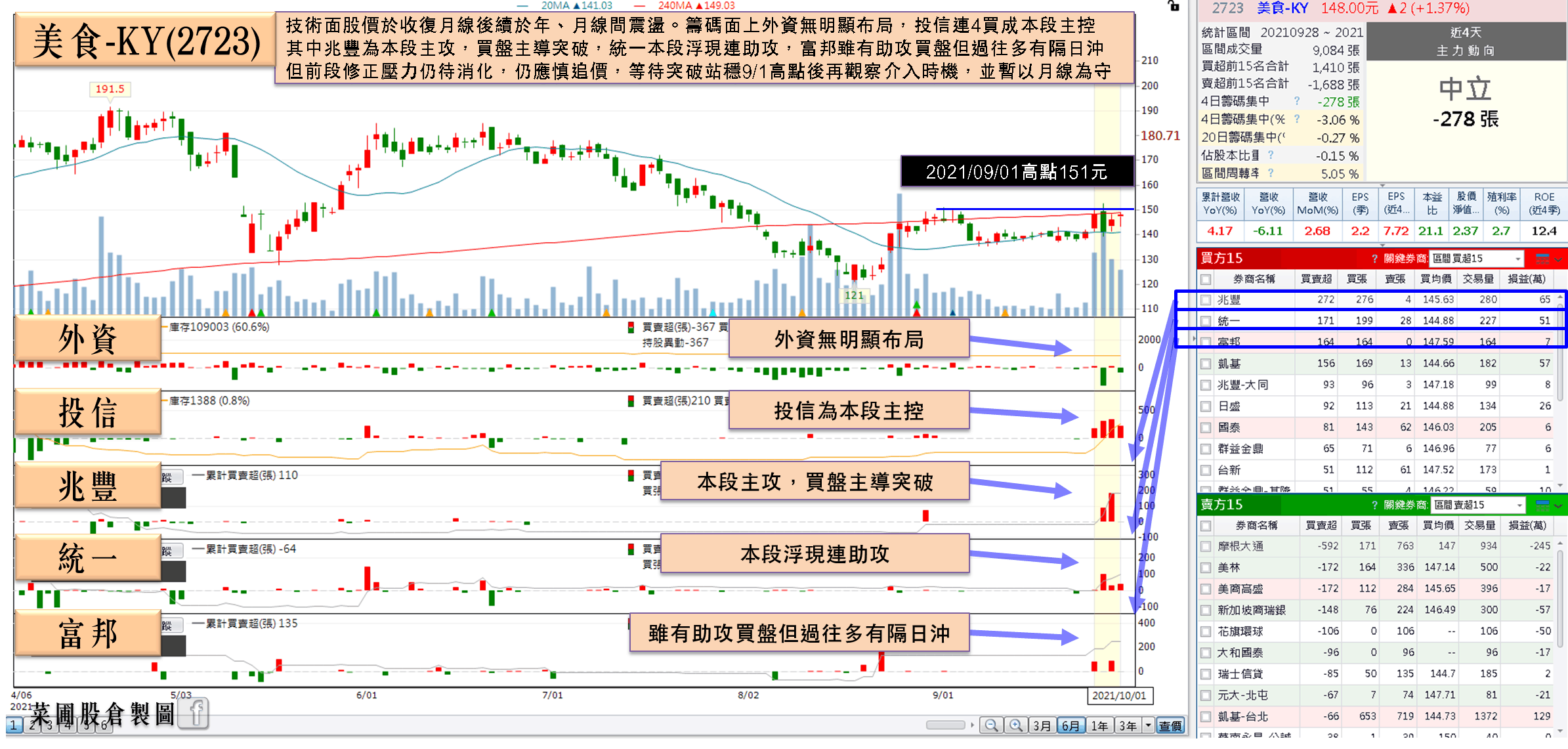This screenshot has width=1568, height=749.
Task: Click the 美食-KY stock name link at top
Action: [x=1282, y=8]
